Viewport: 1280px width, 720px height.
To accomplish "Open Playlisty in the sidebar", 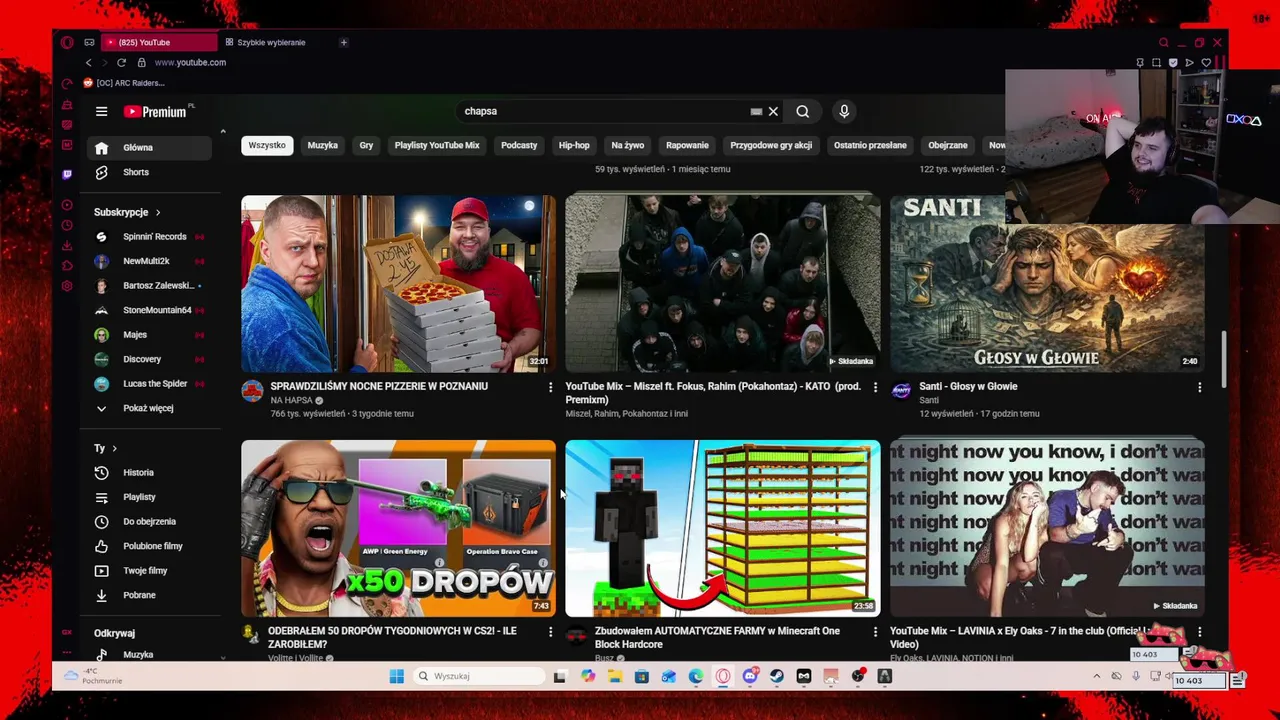I will [148, 497].
